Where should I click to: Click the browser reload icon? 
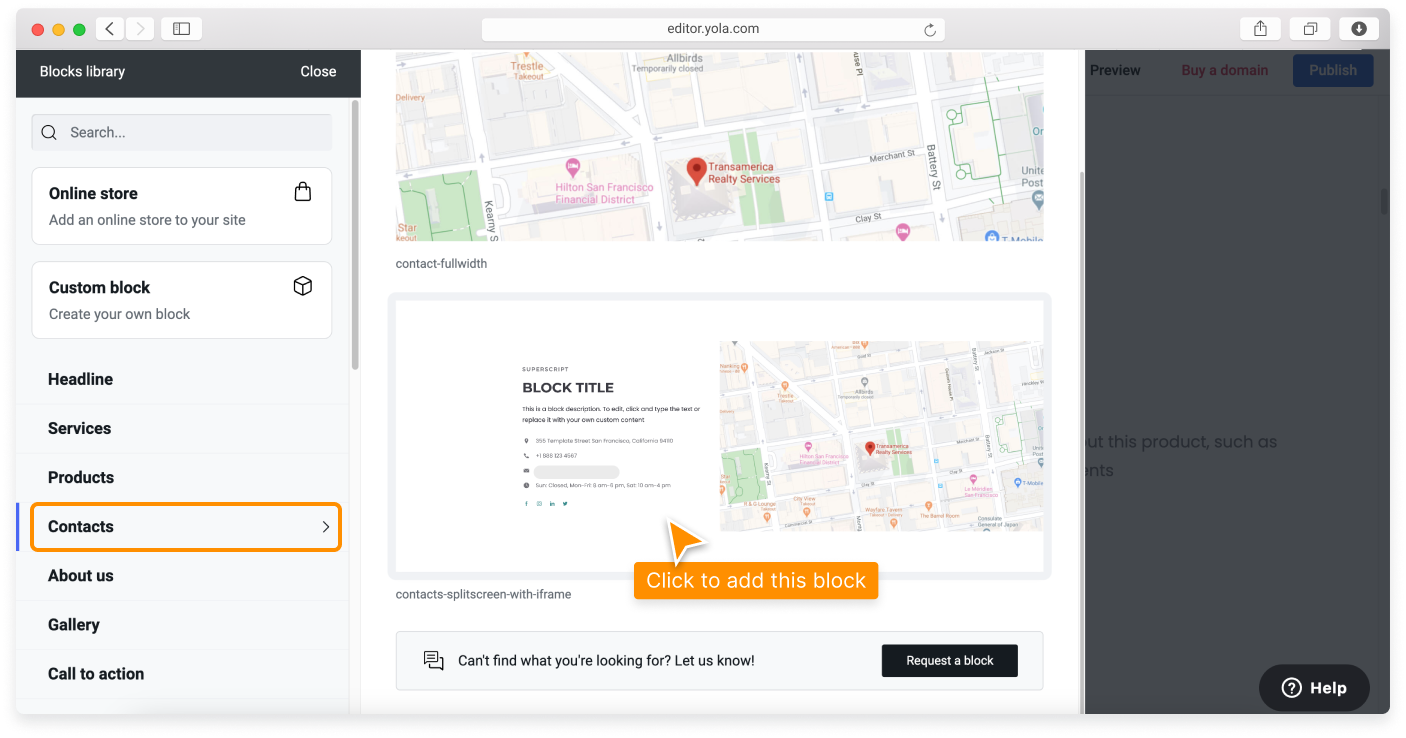click(930, 30)
